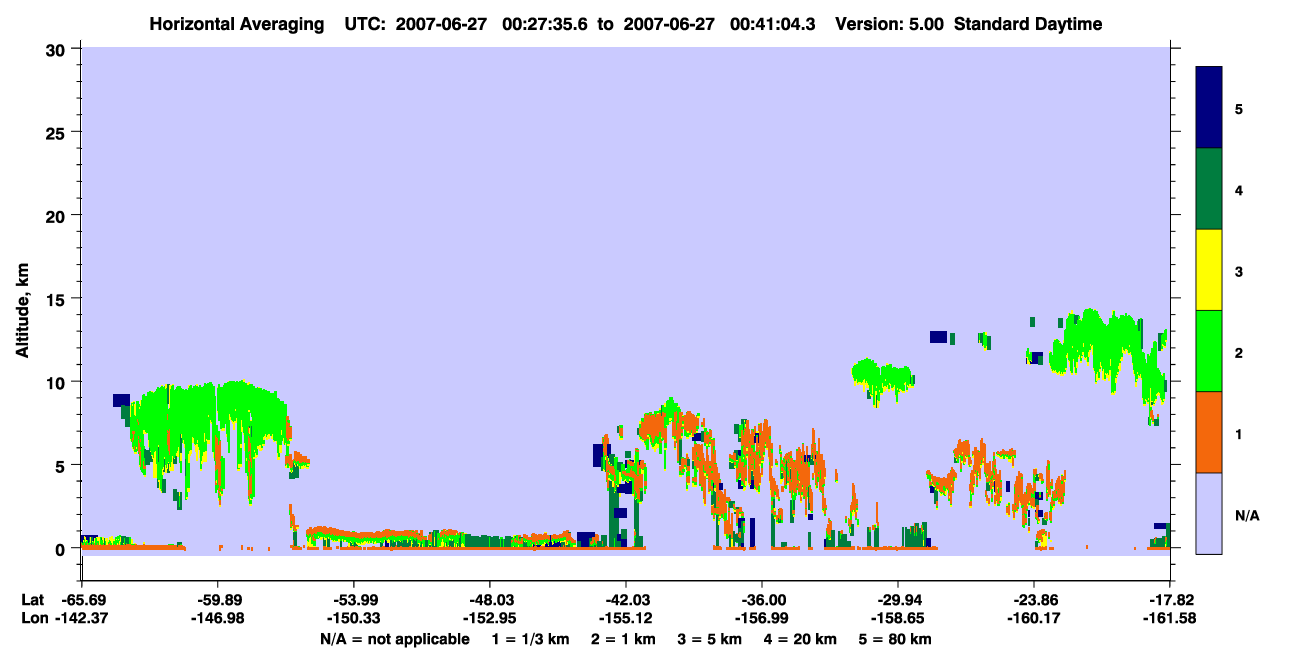Click the '1 = 1/3 km' legend note
Screen dimensions: 1300x667
coord(531,639)
